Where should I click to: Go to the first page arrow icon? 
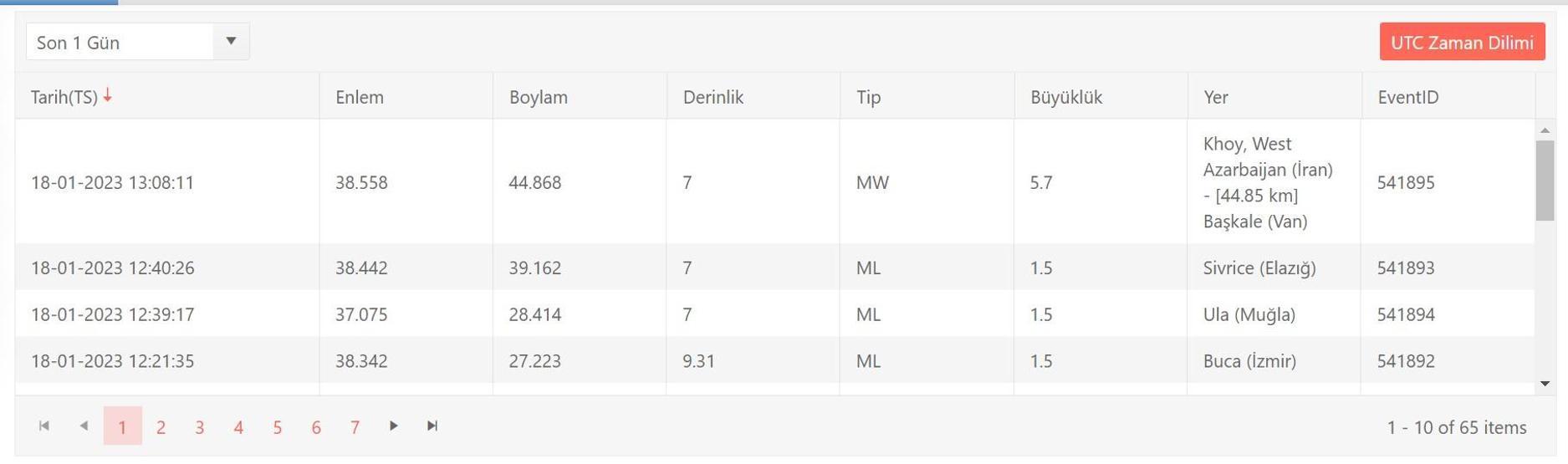pos(44,426)
